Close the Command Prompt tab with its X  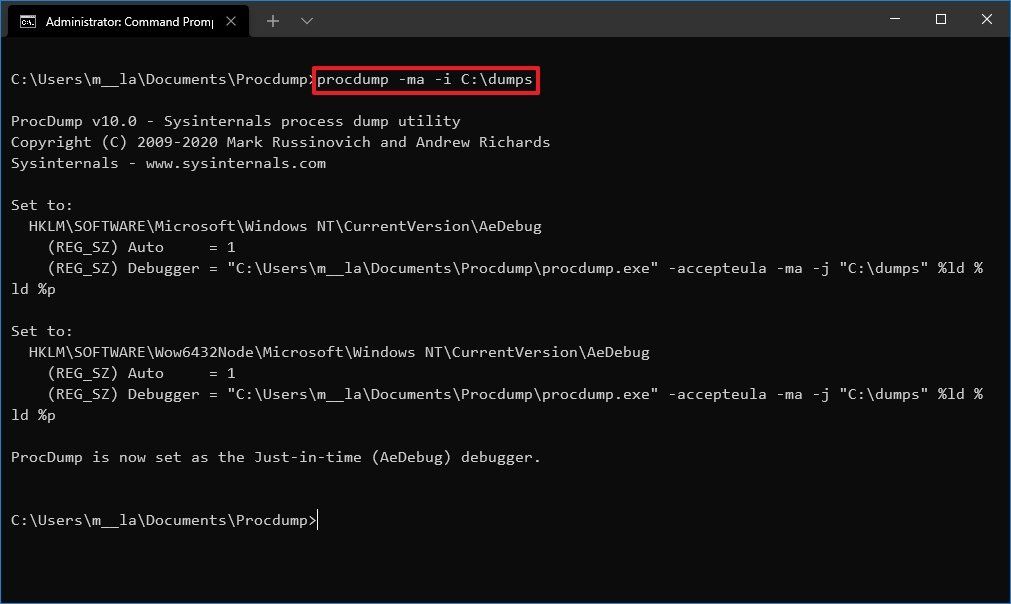click(x=231, y=20)
